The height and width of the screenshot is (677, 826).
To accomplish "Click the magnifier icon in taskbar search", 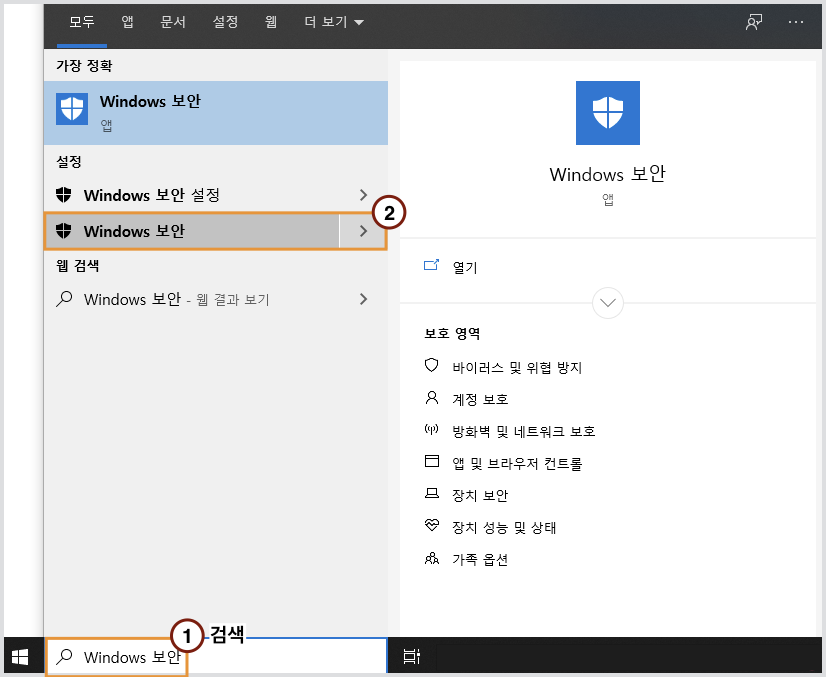I will [x=64, y=656].
